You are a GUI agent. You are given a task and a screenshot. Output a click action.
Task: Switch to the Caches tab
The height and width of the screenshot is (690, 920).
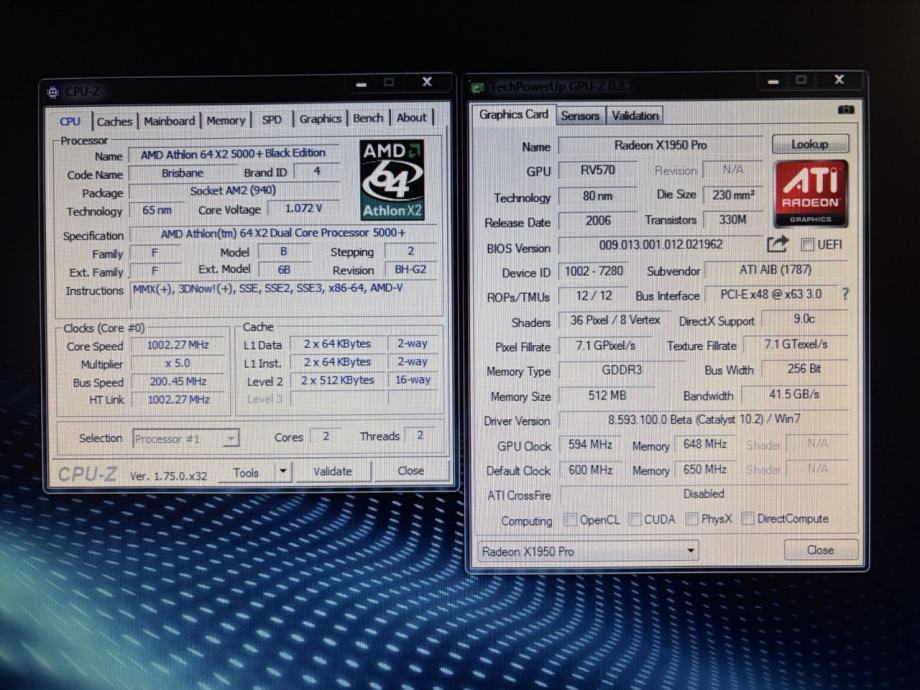(114, 121)
